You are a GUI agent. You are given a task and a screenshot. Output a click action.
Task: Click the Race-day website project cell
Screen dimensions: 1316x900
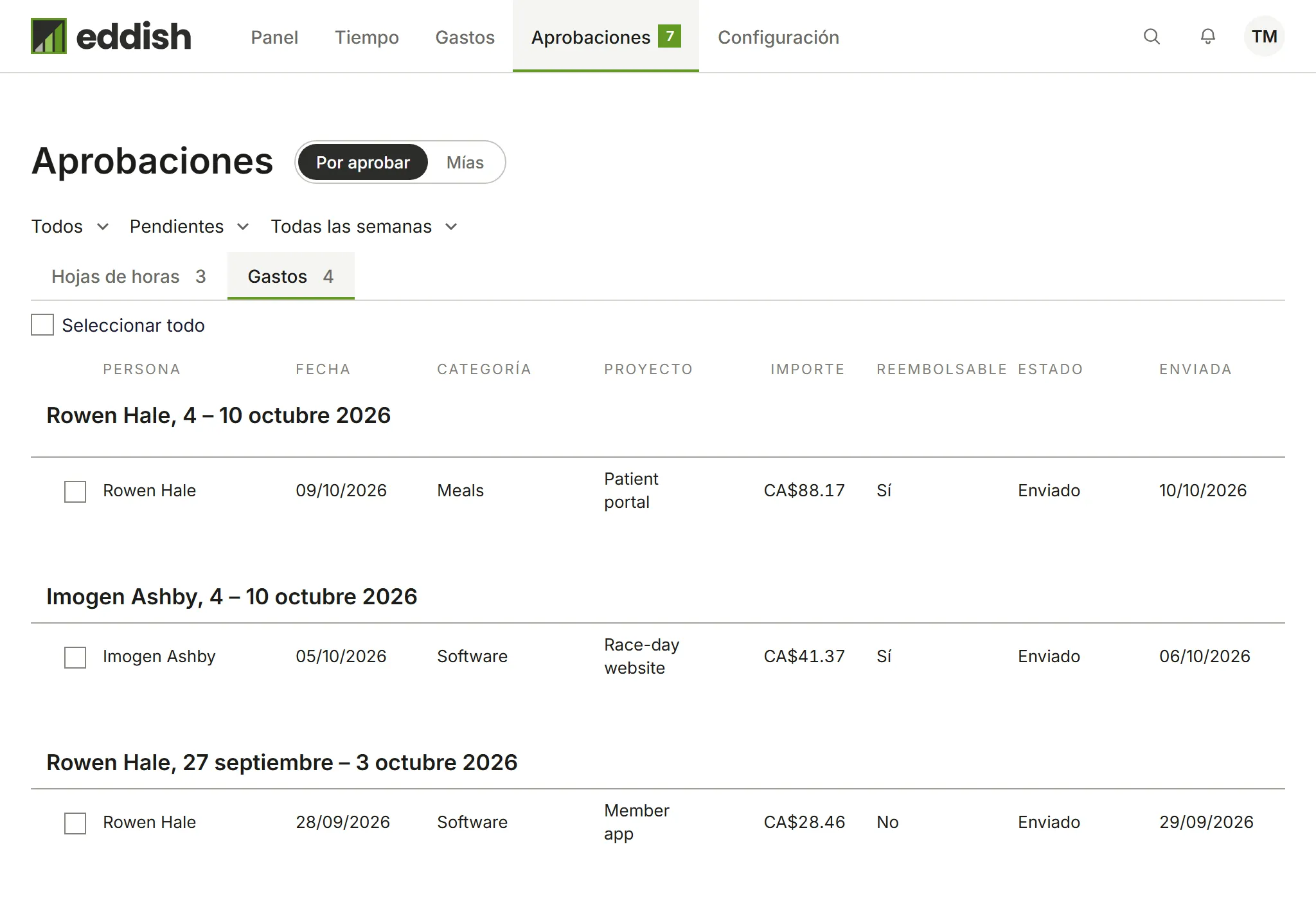point(641,656)
